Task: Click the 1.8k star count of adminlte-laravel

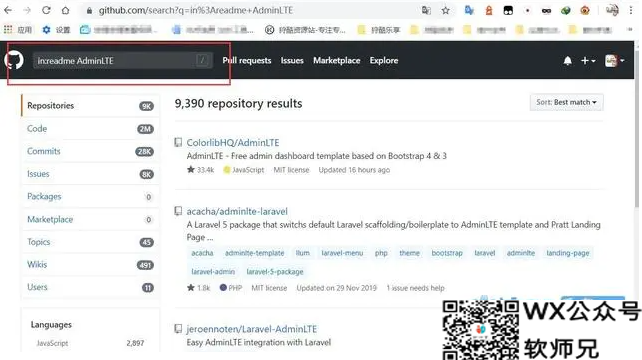Action: point(199,288)
